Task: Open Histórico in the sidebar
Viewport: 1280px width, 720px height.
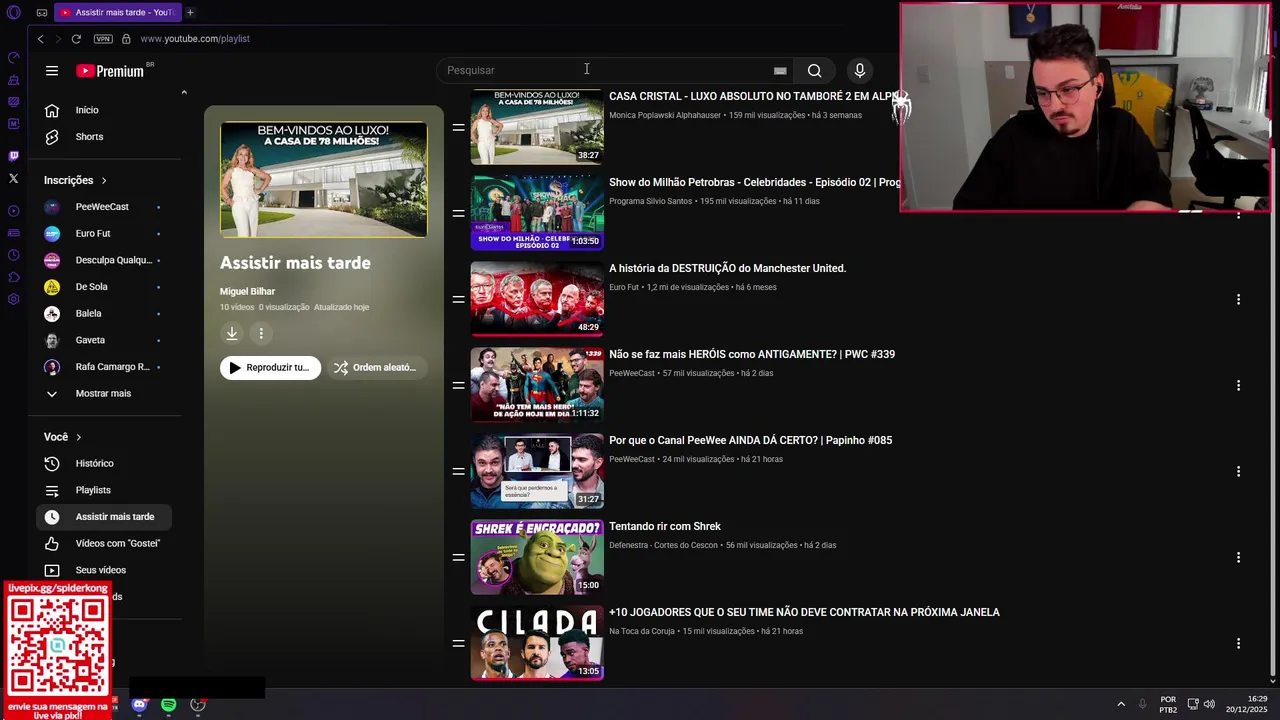Action: (x=103, y=463)
